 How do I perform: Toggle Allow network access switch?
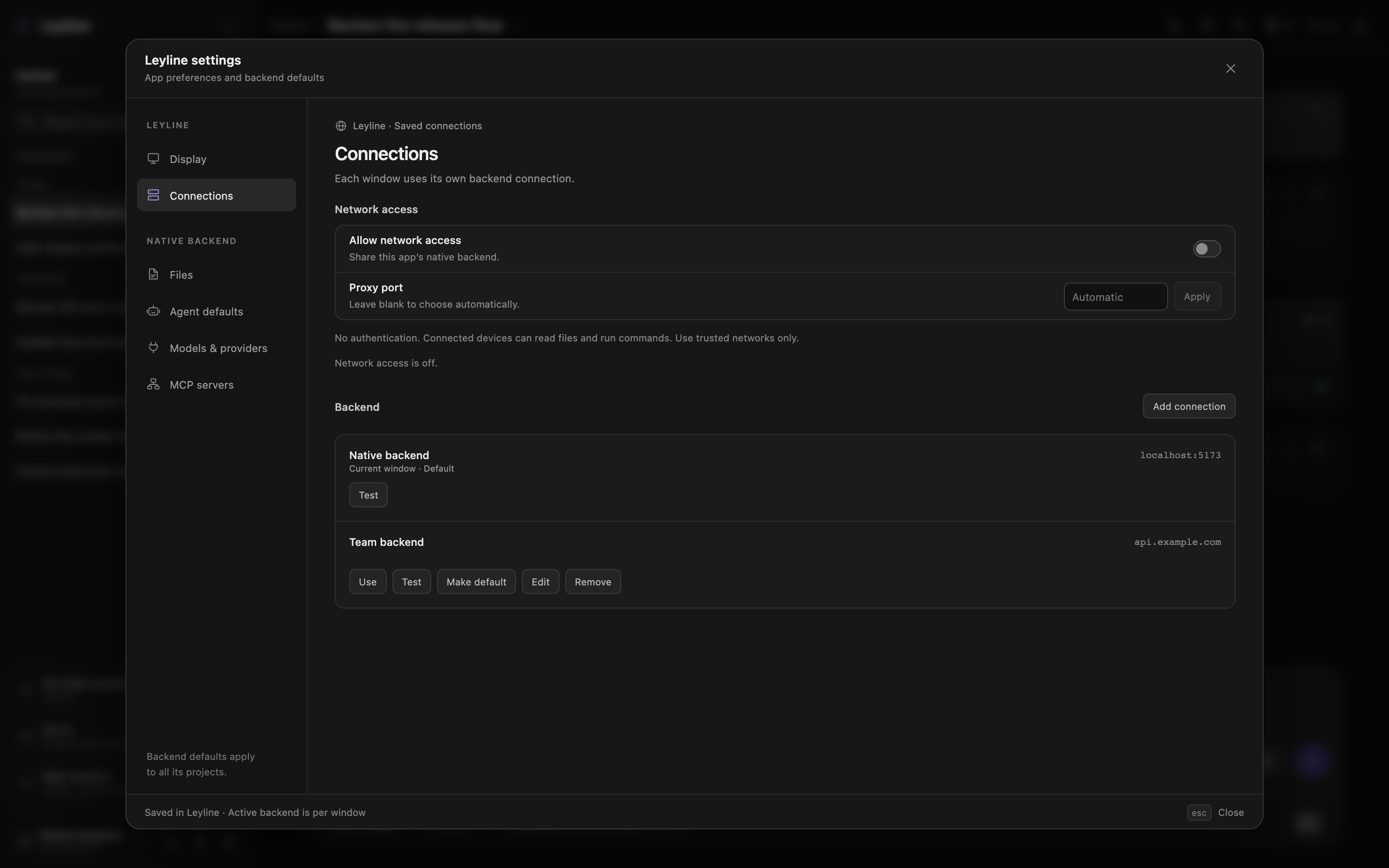[x=1207, y=248]
